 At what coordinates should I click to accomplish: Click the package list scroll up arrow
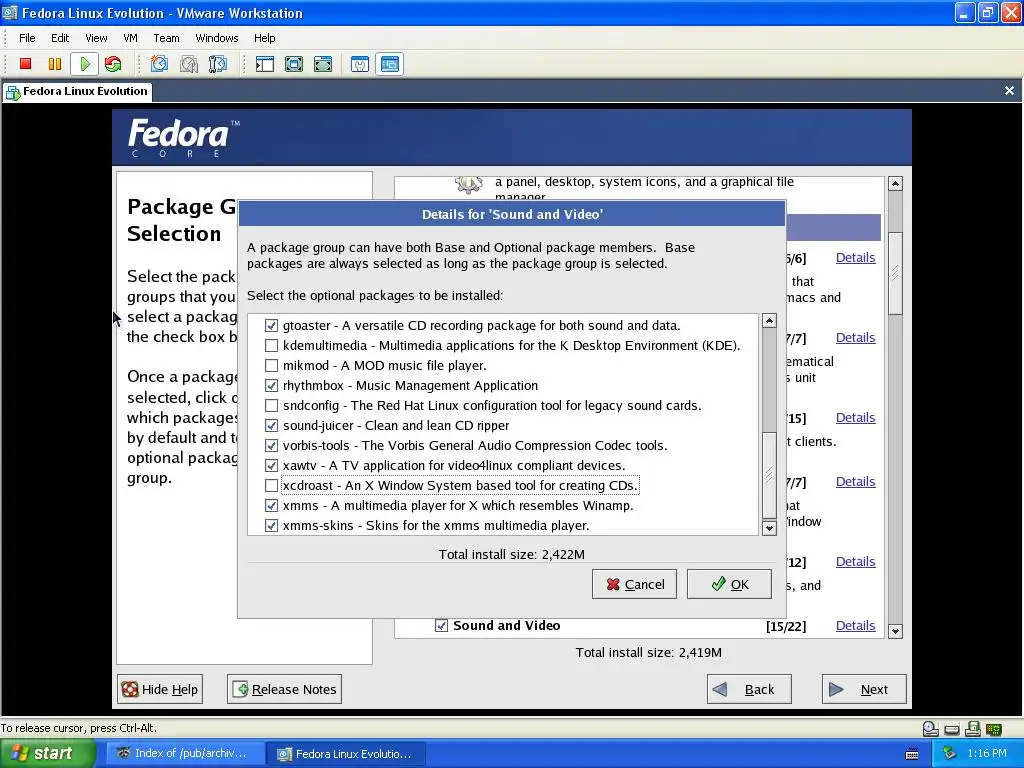769,321
